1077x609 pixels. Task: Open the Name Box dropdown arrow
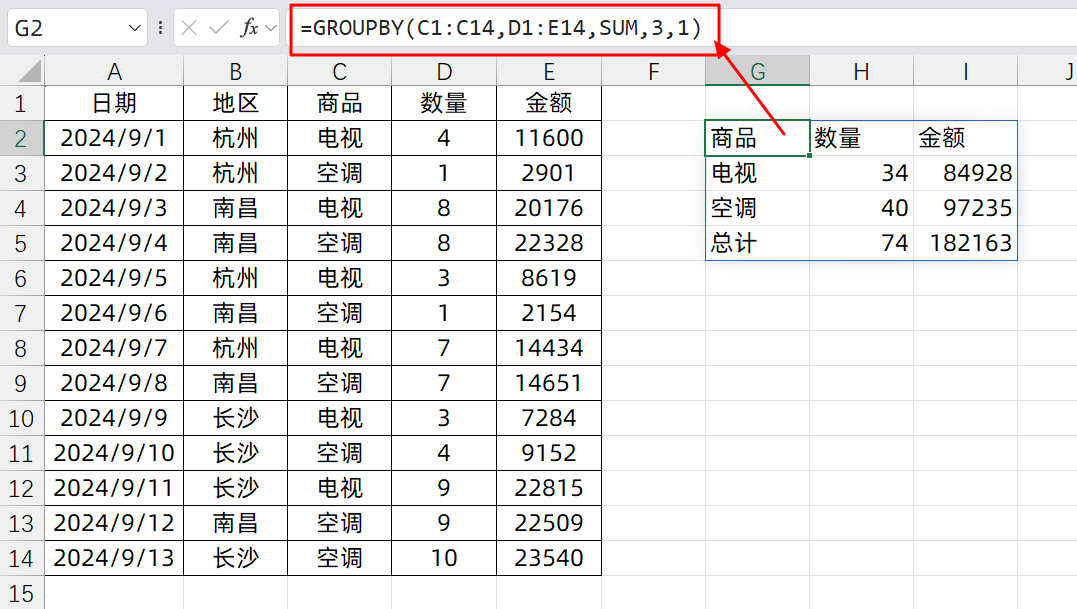pyautogui.click(x=135, y=28)
